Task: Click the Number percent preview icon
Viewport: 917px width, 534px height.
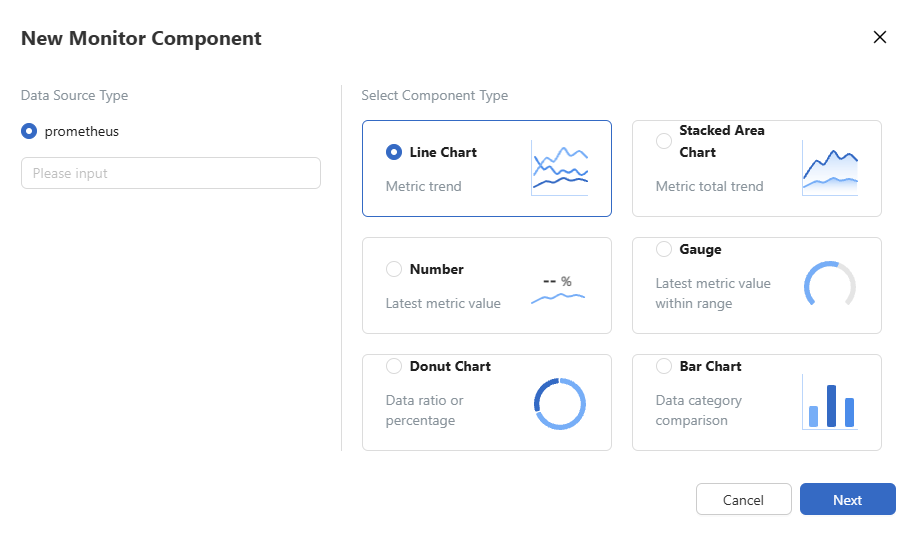Action: (x=558, y=290)
